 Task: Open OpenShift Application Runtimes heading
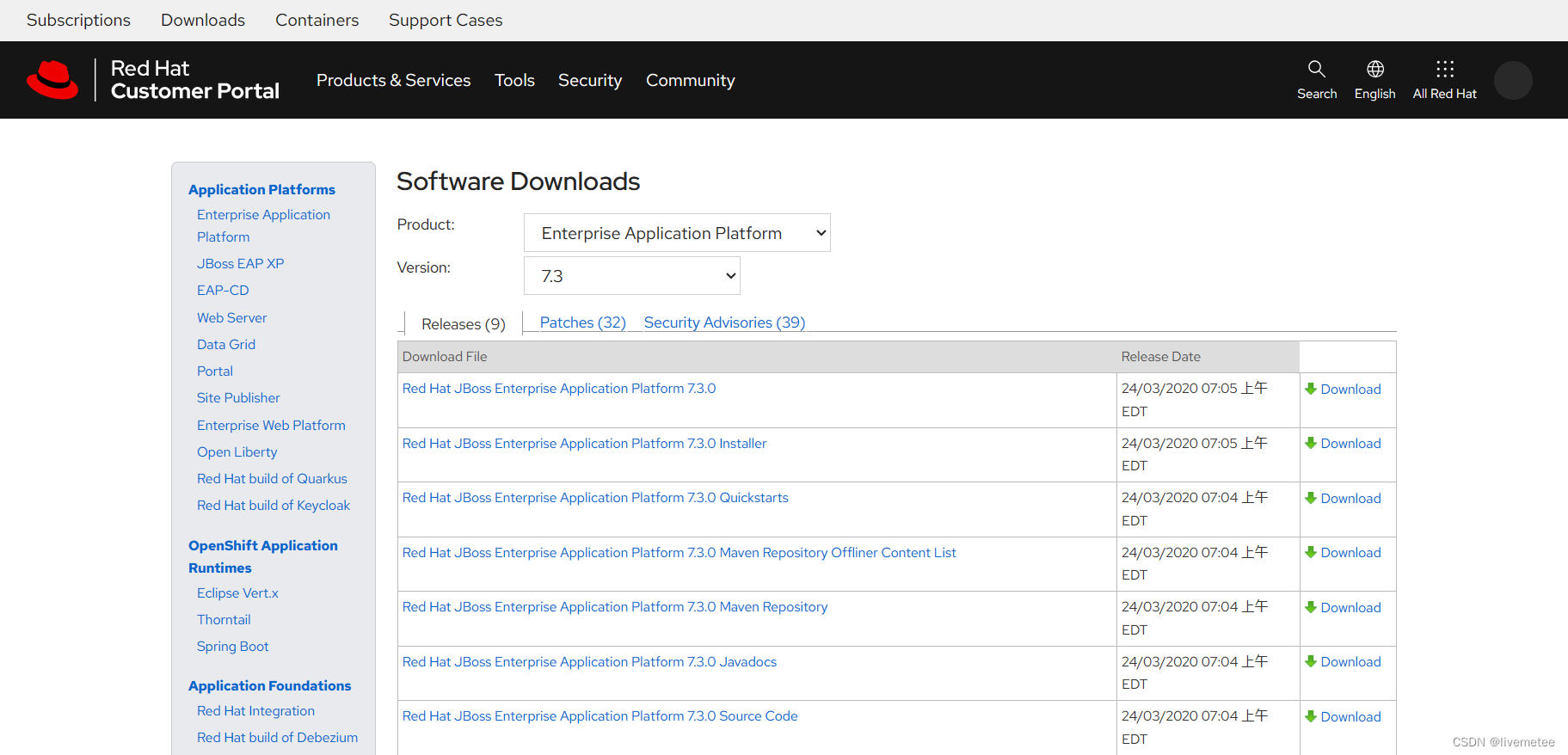pyautogui.click(x=263, y=556)
